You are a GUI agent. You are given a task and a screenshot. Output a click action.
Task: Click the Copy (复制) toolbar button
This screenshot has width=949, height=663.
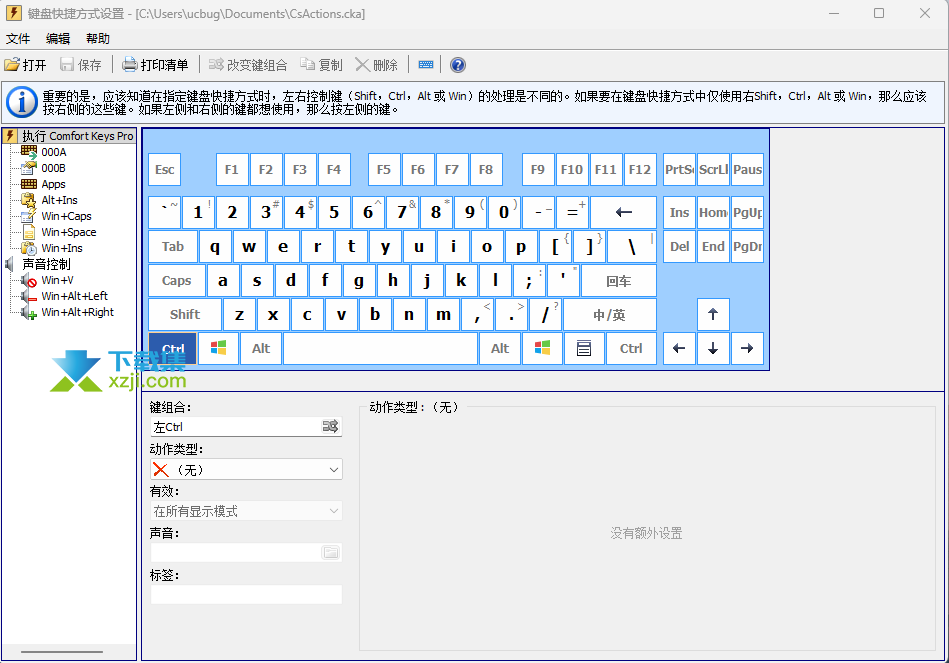(321, 65)
